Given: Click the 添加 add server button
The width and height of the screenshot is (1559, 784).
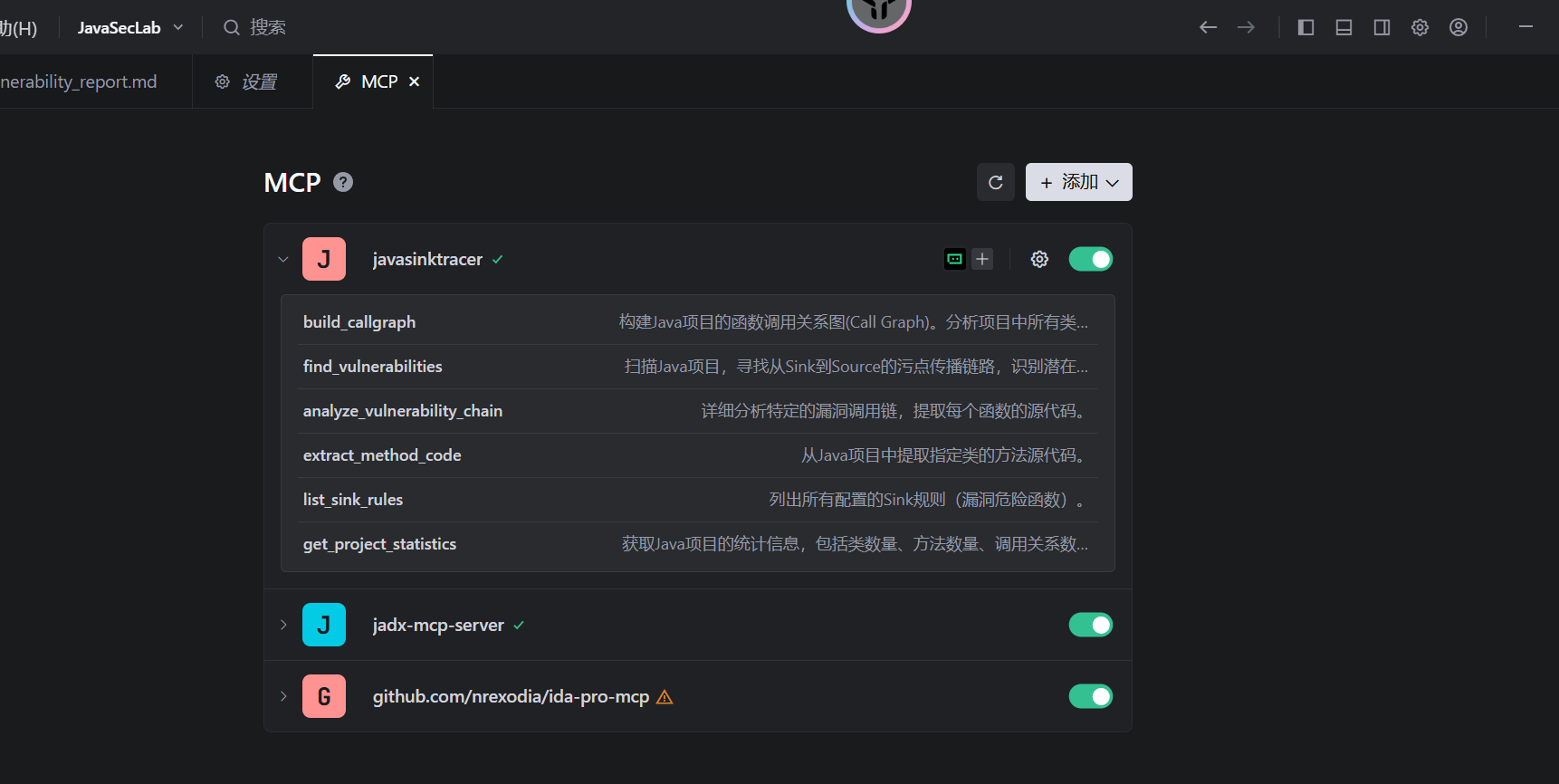Looking at the screenshot, I should [1078, 182].
